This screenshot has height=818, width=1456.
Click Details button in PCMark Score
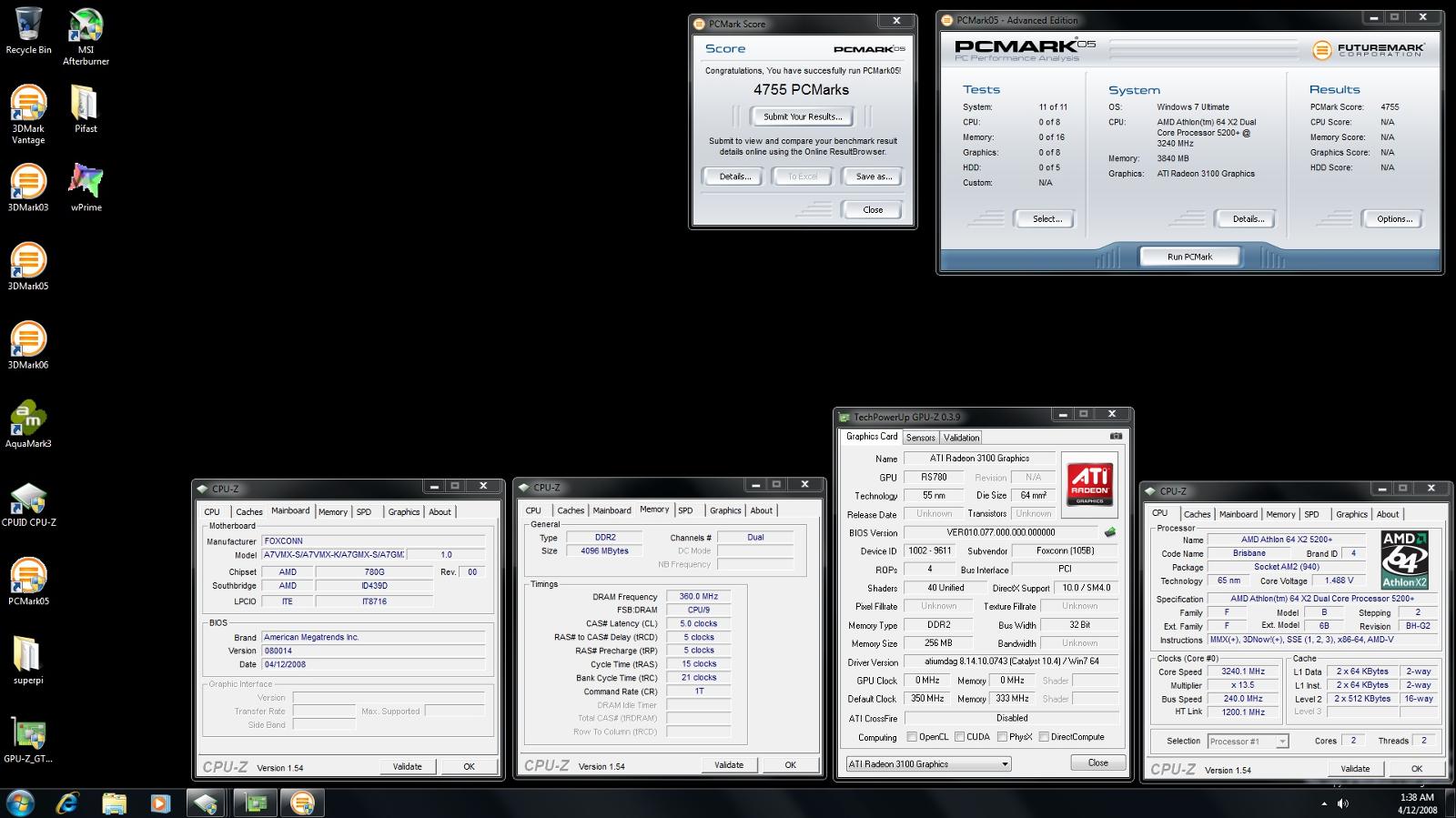tap(735, 177)
